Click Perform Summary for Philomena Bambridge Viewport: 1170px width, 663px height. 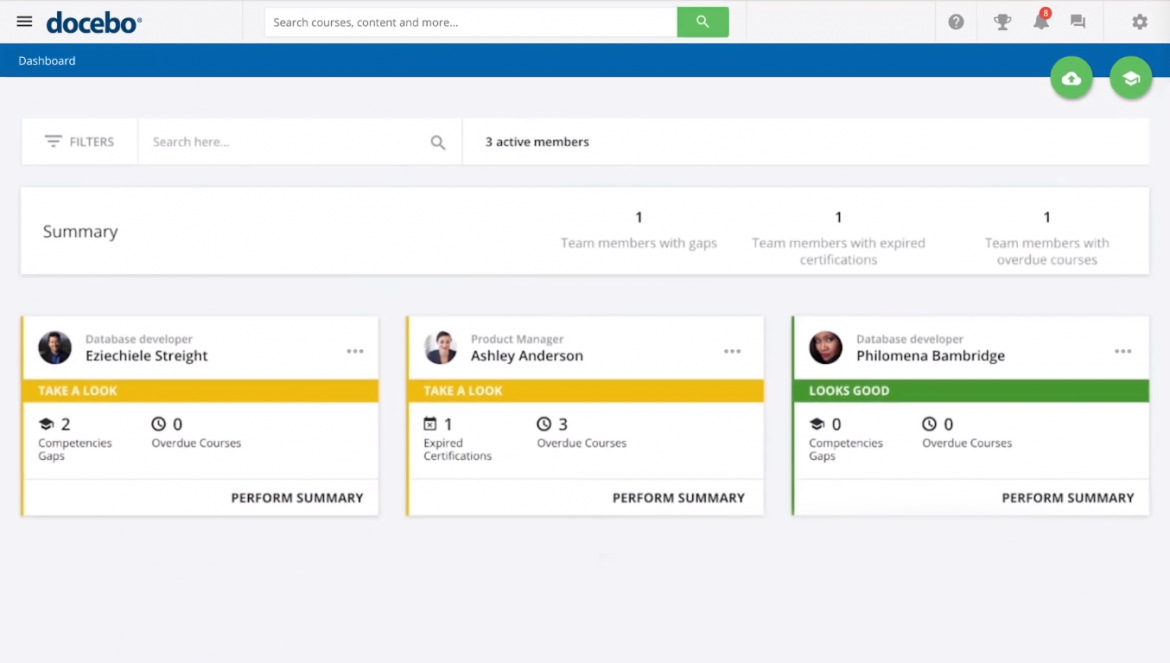1068,496
